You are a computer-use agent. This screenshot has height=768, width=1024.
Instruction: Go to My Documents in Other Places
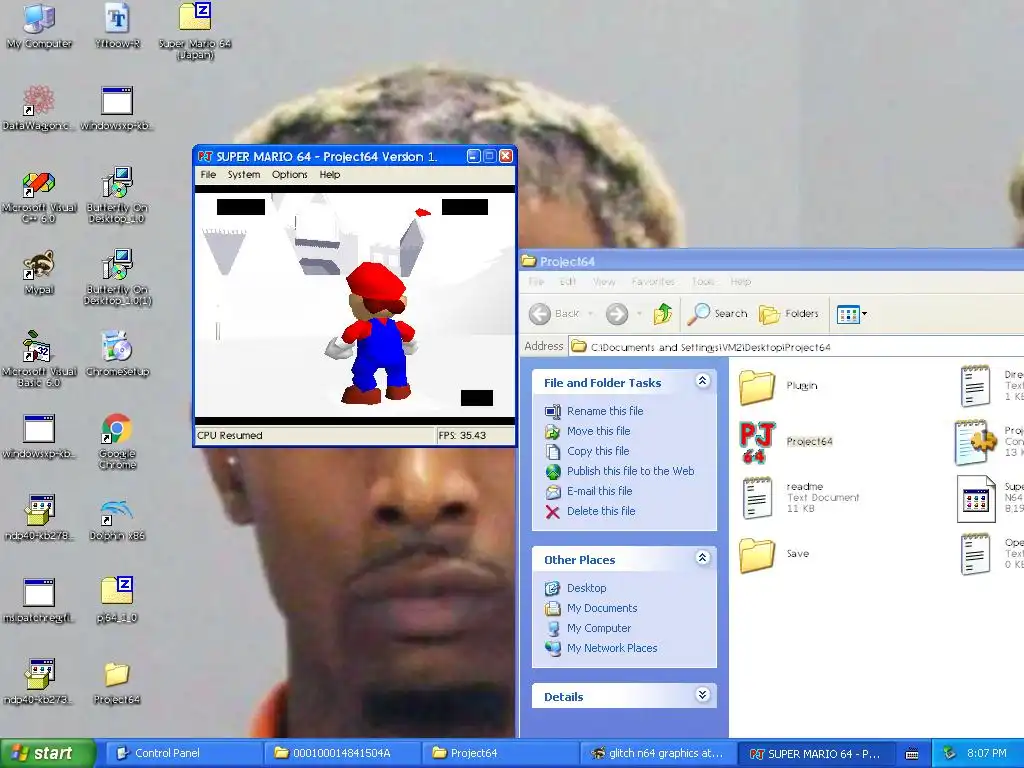[x=602, y=608]
